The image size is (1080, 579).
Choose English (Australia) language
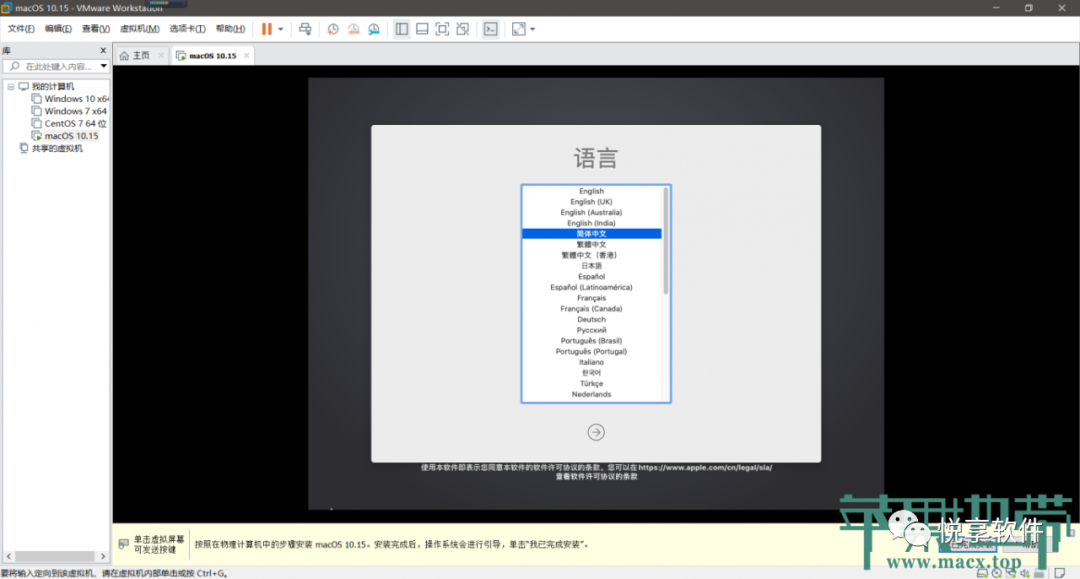(x=592, y=213)
